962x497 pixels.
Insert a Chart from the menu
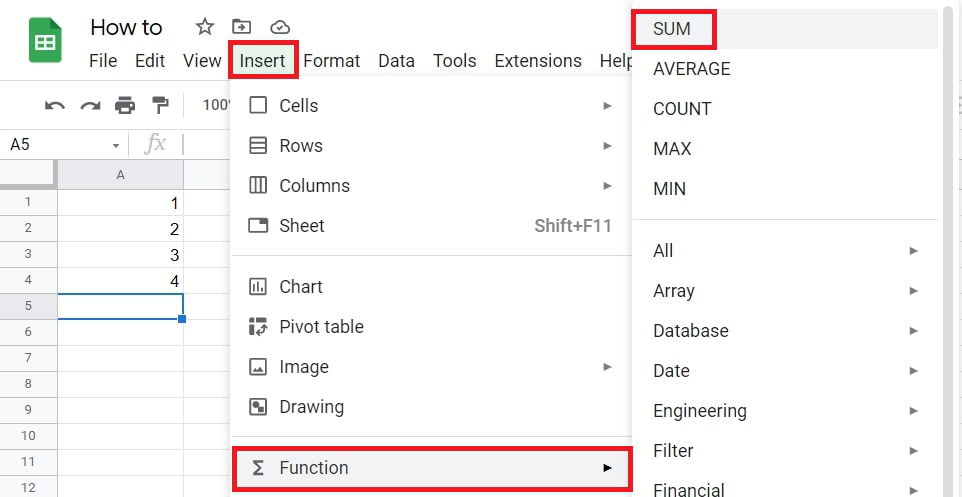click(x=301, y=287)
